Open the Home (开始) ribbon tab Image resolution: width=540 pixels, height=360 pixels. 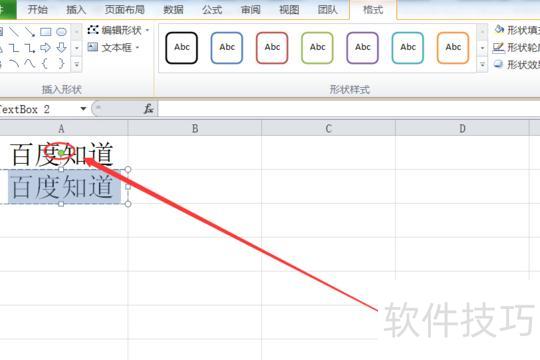(38, 9)
